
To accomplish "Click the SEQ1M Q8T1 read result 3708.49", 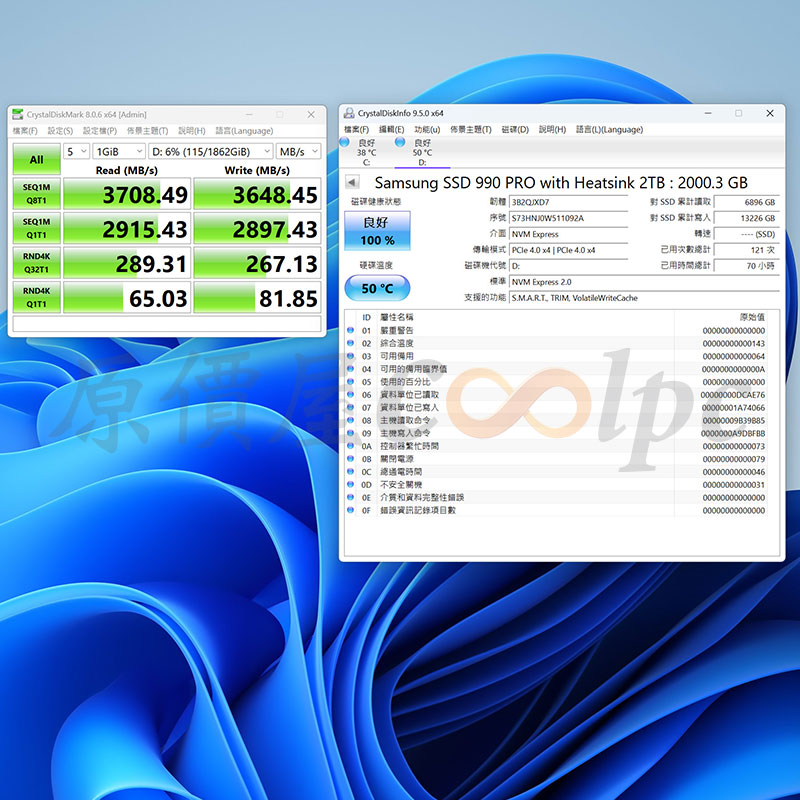I will click(x=127, y=194).
